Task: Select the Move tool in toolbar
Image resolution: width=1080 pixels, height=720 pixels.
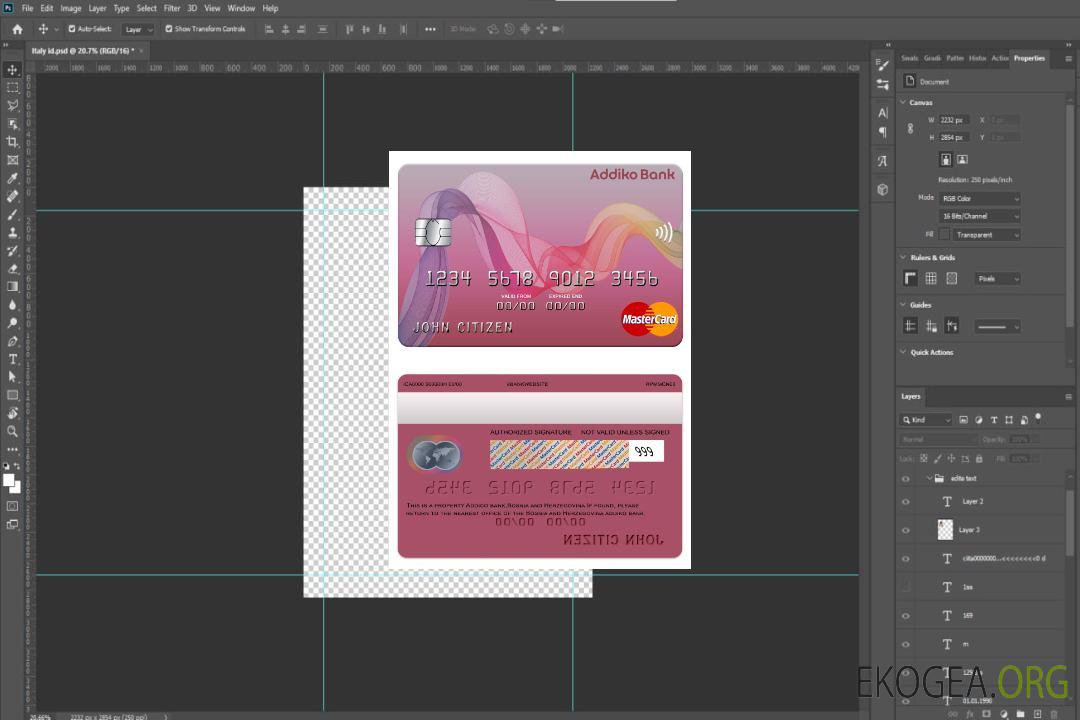Action: (x=12, y=70)
